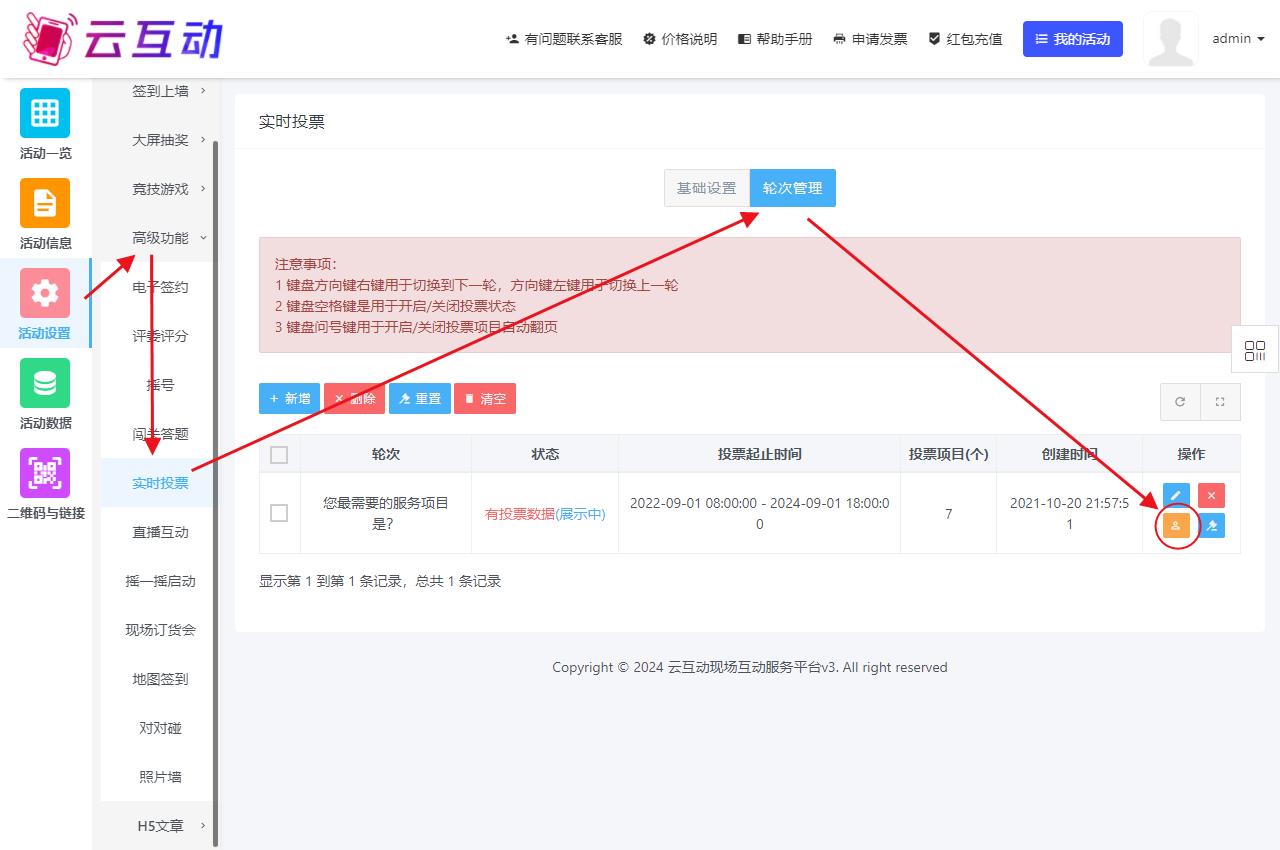The height and width of the screenshot is (850, 1280).
Task: Open 申请发票 link
Action: pyautogui.click(x=870, y=39)
